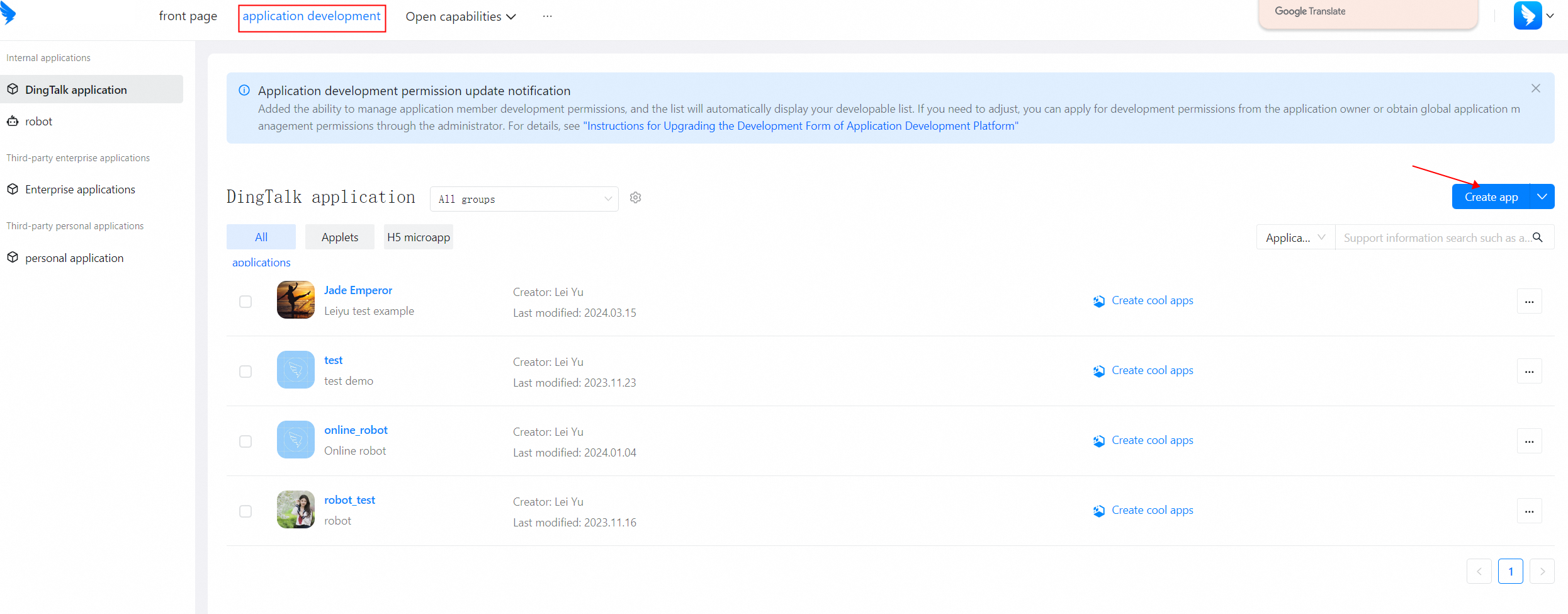Tick the online_robot checkbox
This screenshot has width=1568, height=614.
[x=245, y=441]
